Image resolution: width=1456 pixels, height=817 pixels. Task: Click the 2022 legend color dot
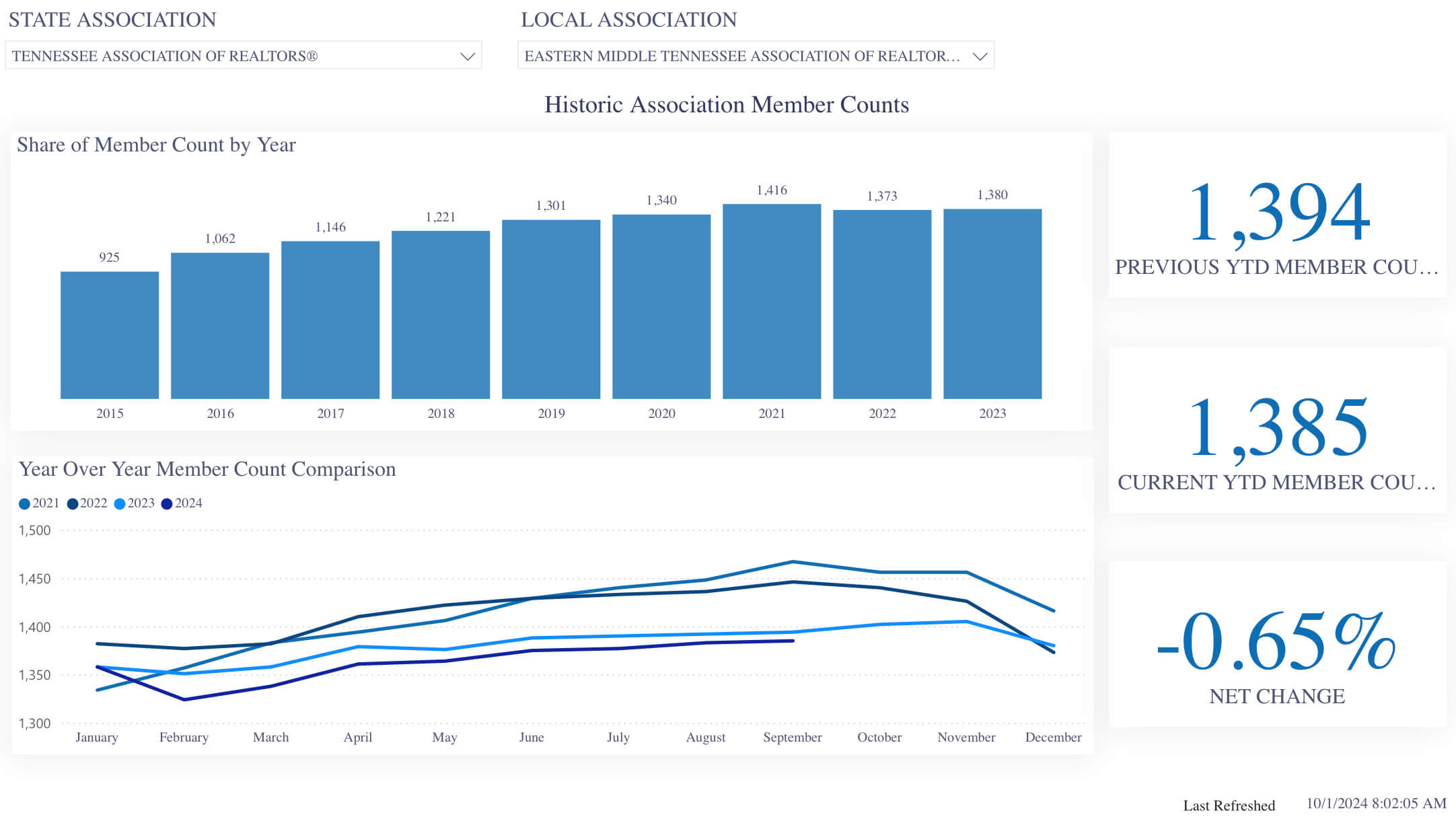coord(73,504)
